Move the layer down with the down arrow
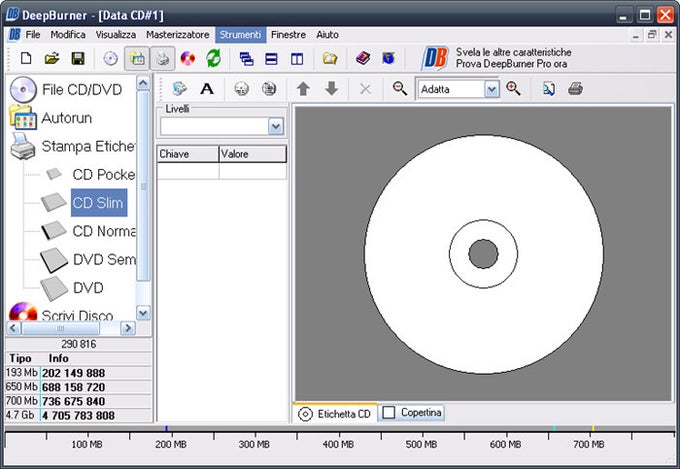Viewport: 680px width, 469px height. (x=332, y=89)
